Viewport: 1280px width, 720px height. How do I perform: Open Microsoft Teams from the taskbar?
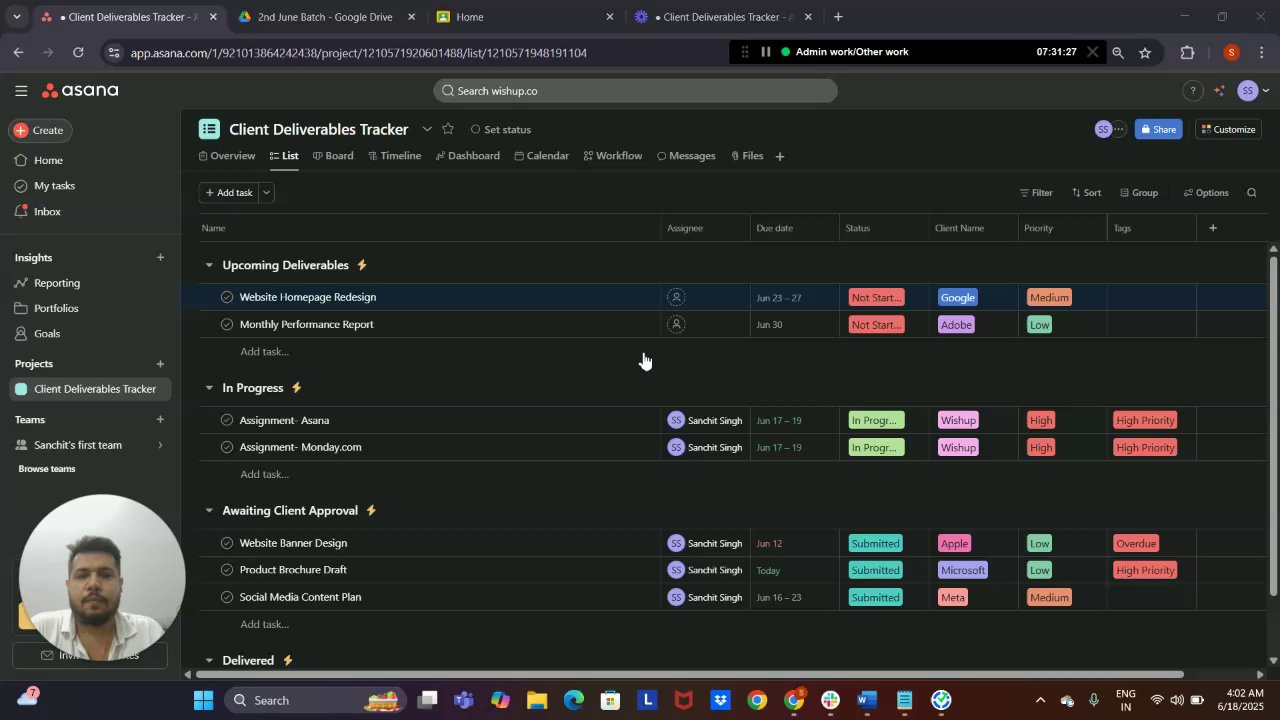pos(464,700)
